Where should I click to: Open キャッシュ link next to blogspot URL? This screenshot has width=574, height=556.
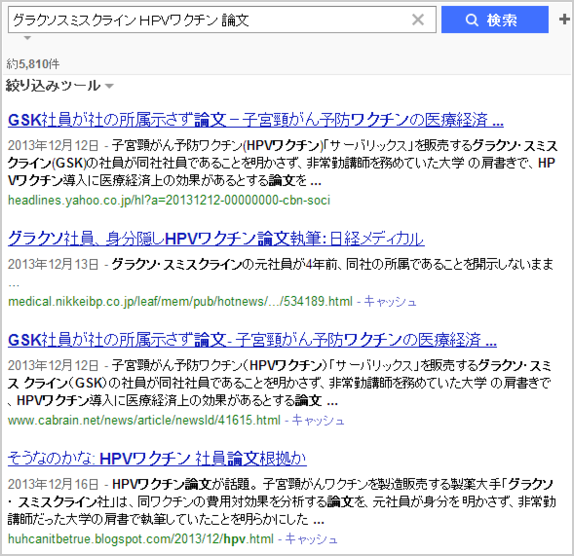(x=311, y=539)
